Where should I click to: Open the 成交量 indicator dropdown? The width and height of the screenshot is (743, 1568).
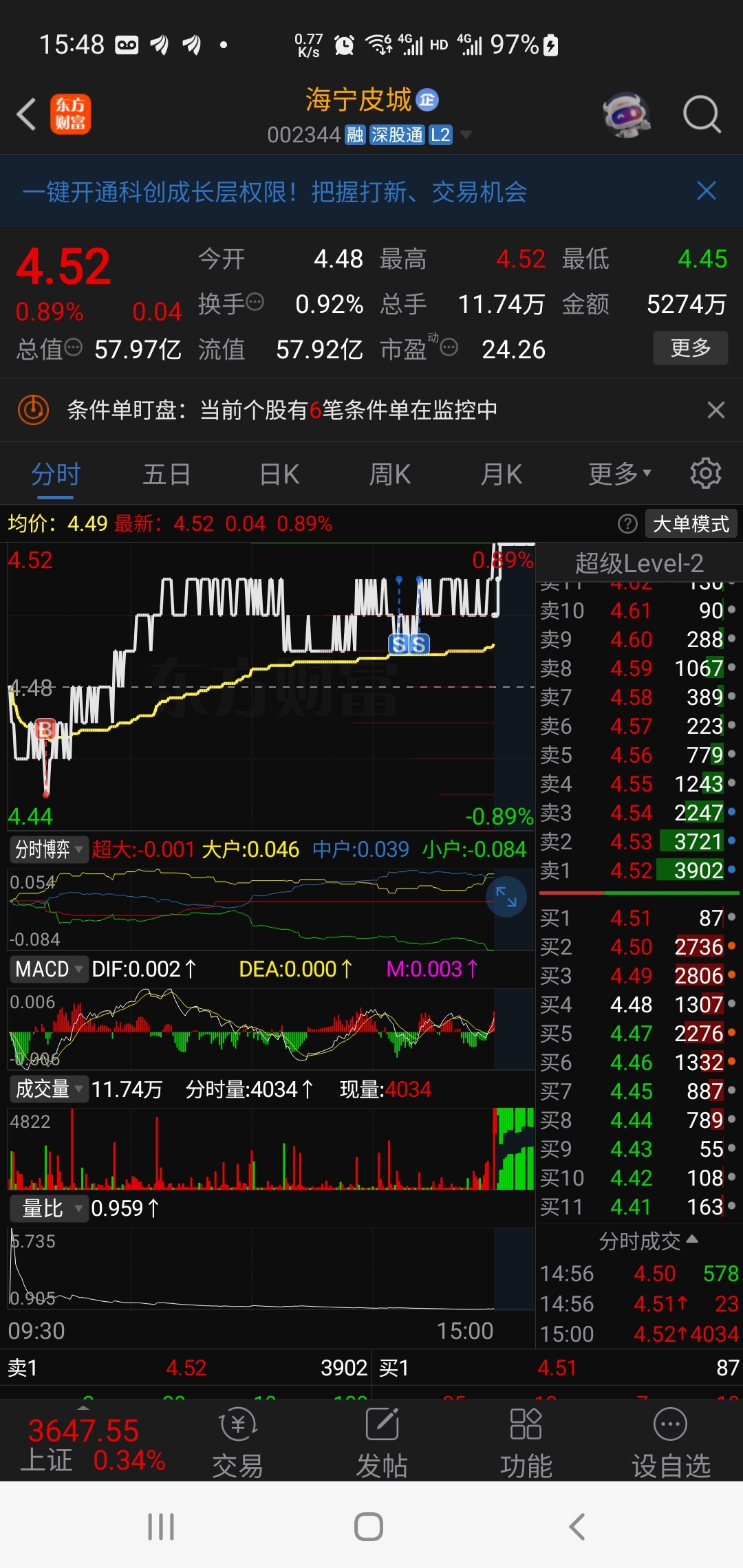click(x=48, y=1089)
